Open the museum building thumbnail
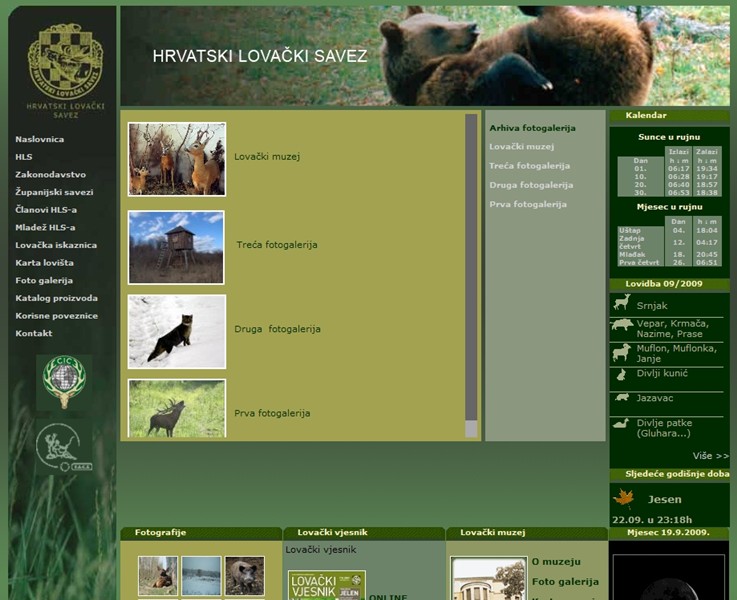 pyautogui.click(x=488, y=578)
